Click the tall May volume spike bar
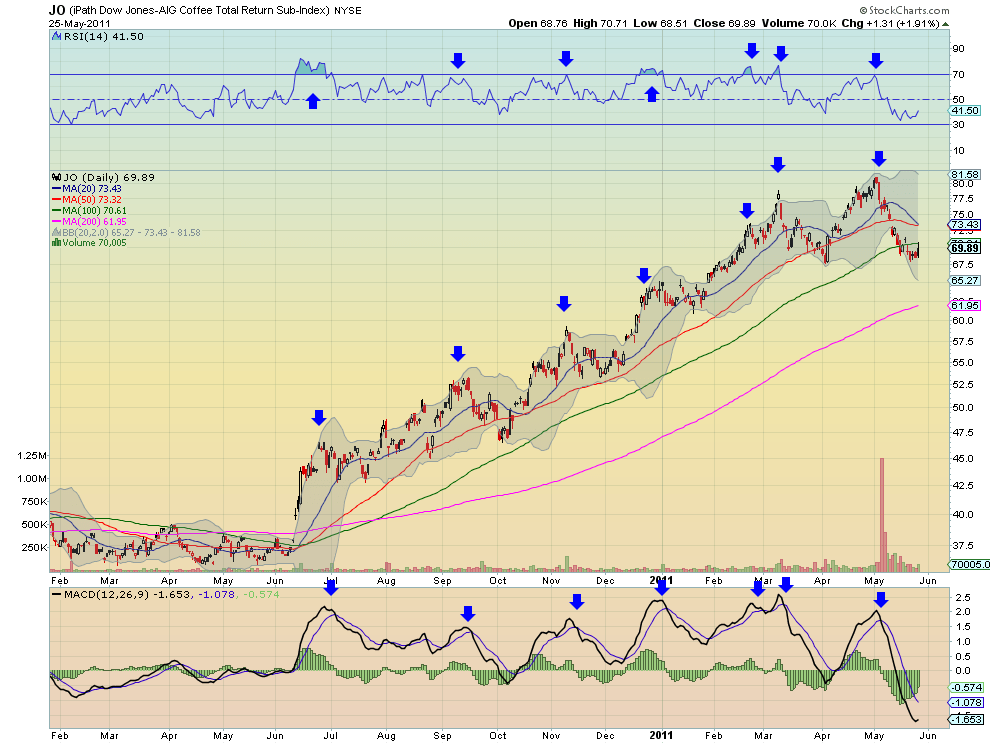The image size is (990, 744). (882, 514)
